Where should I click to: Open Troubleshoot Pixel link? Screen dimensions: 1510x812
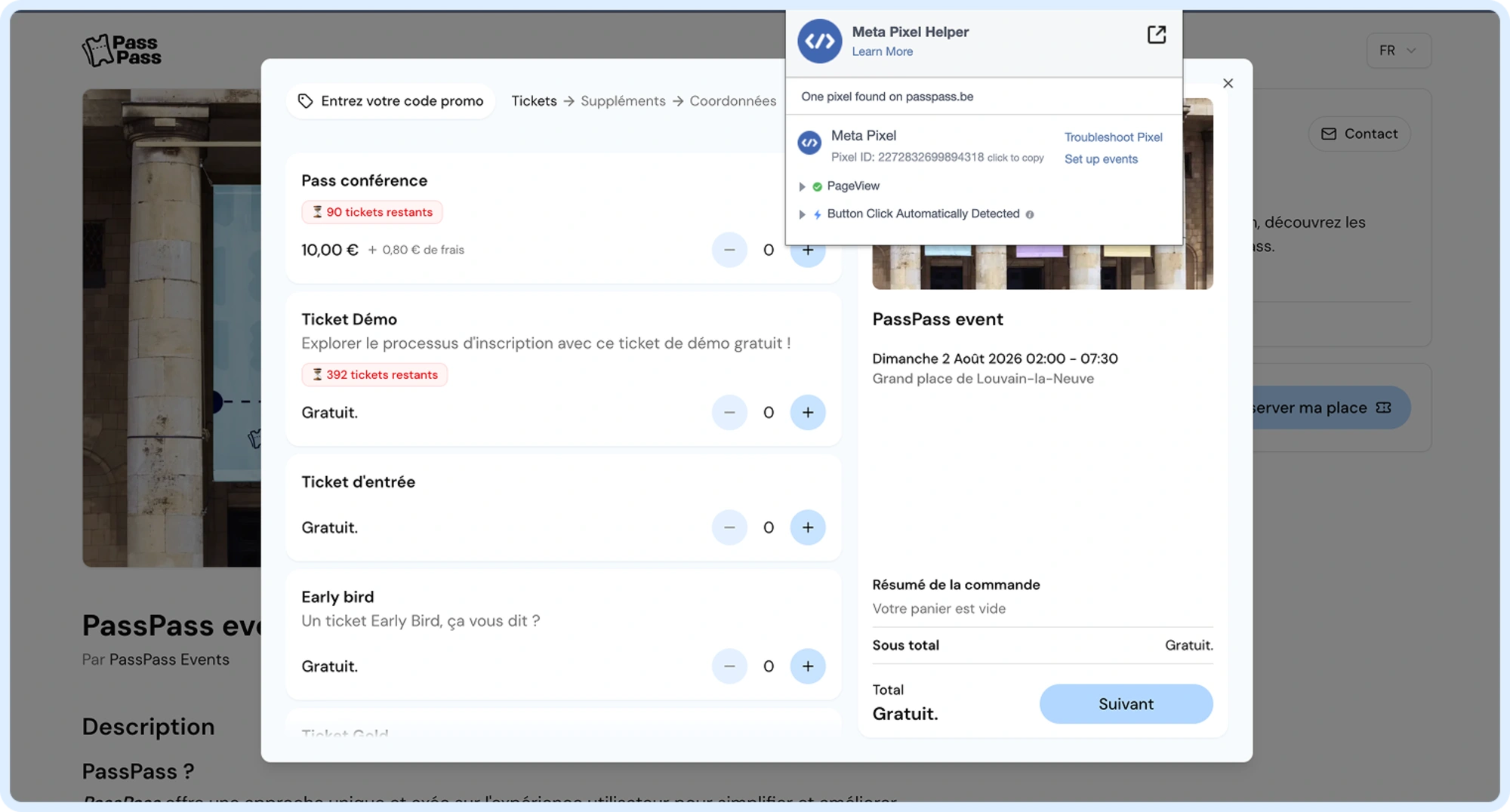1114,137
